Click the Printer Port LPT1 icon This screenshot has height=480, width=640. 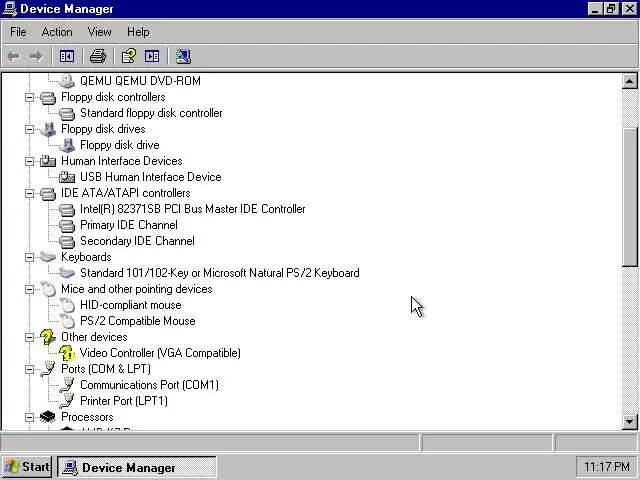tap(67, 401)
